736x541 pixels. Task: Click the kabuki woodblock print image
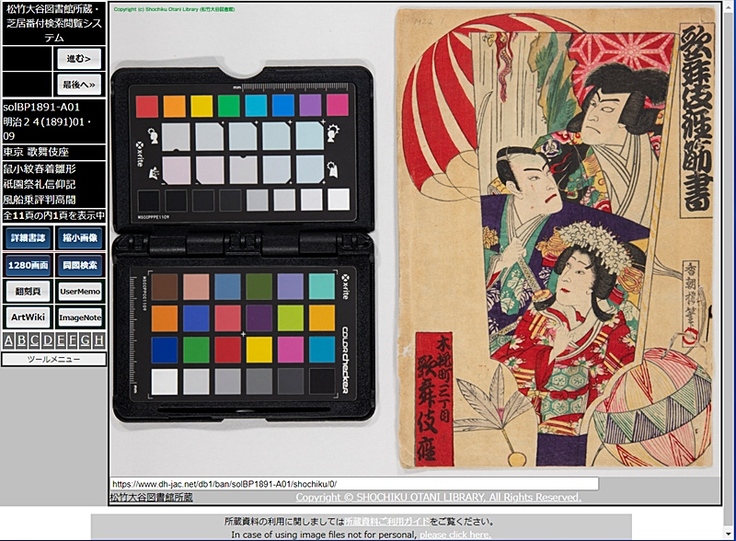[555, 240]
